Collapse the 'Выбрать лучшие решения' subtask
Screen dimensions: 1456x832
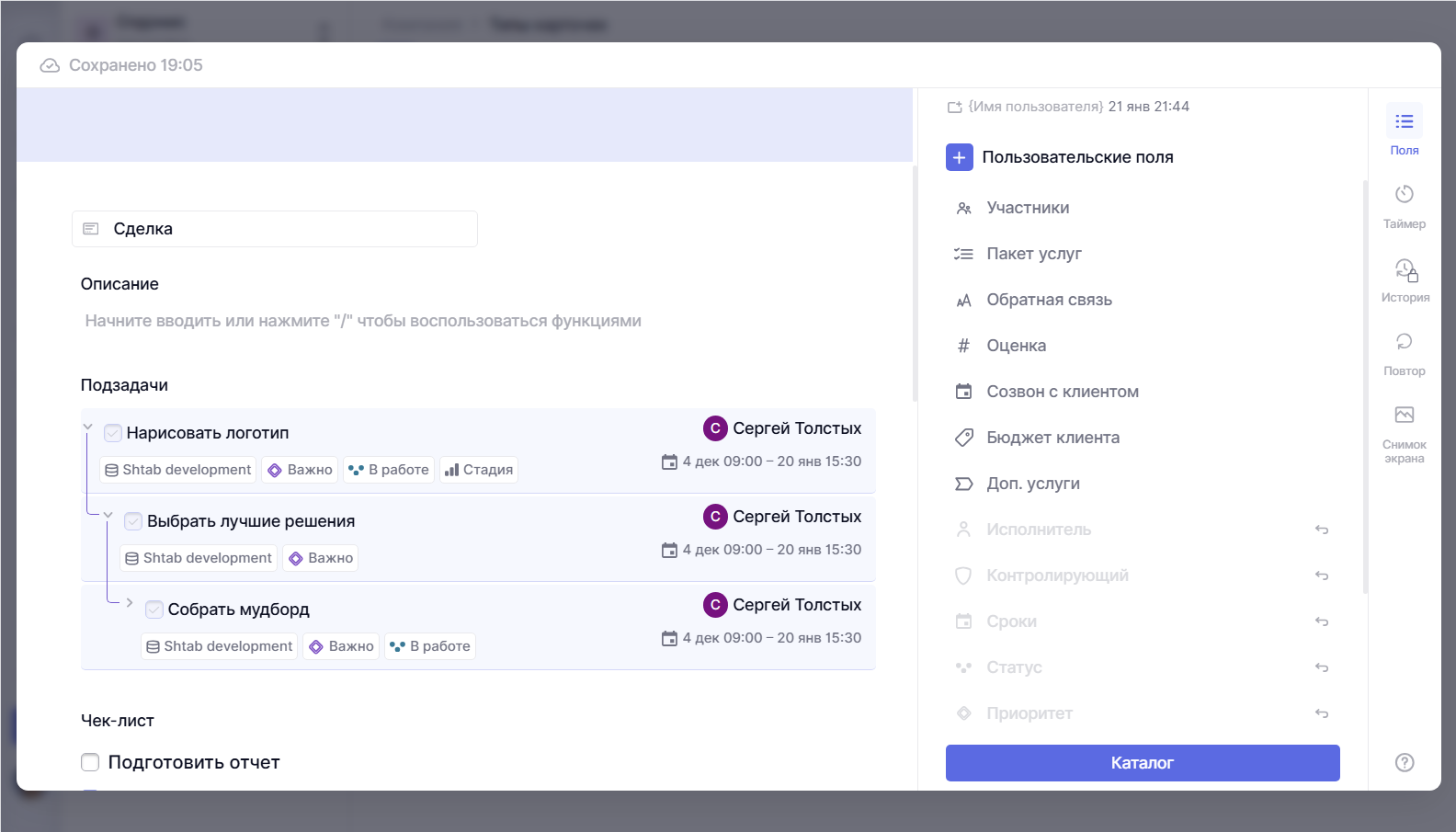[108, 515]
